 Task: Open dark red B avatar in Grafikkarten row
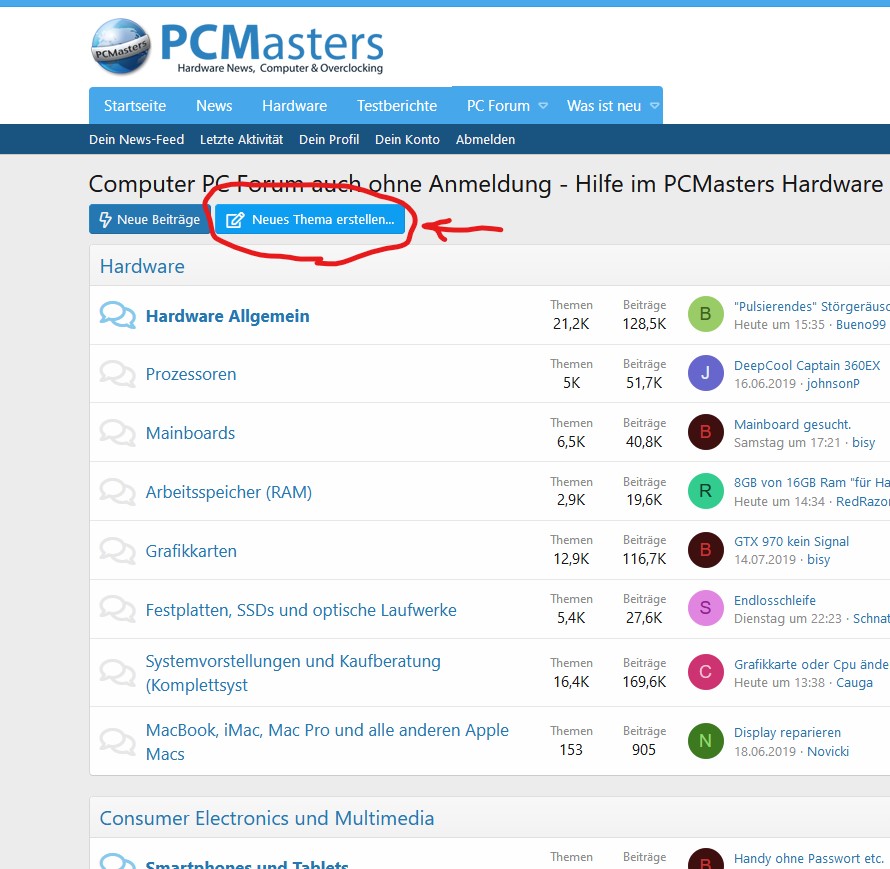[706, 550]
